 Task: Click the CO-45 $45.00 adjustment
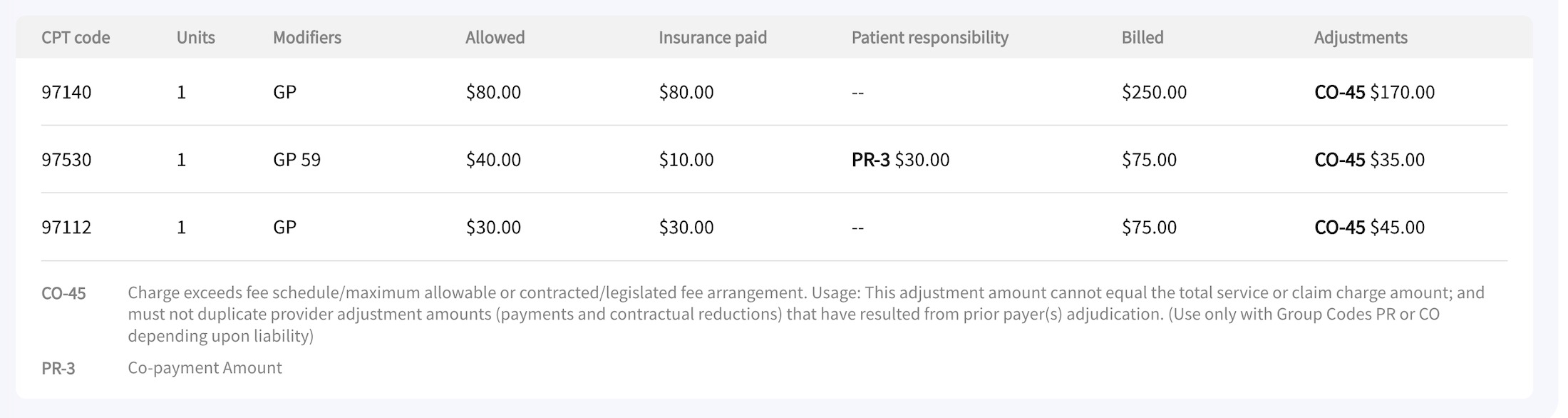click(x=1369, y=227)
